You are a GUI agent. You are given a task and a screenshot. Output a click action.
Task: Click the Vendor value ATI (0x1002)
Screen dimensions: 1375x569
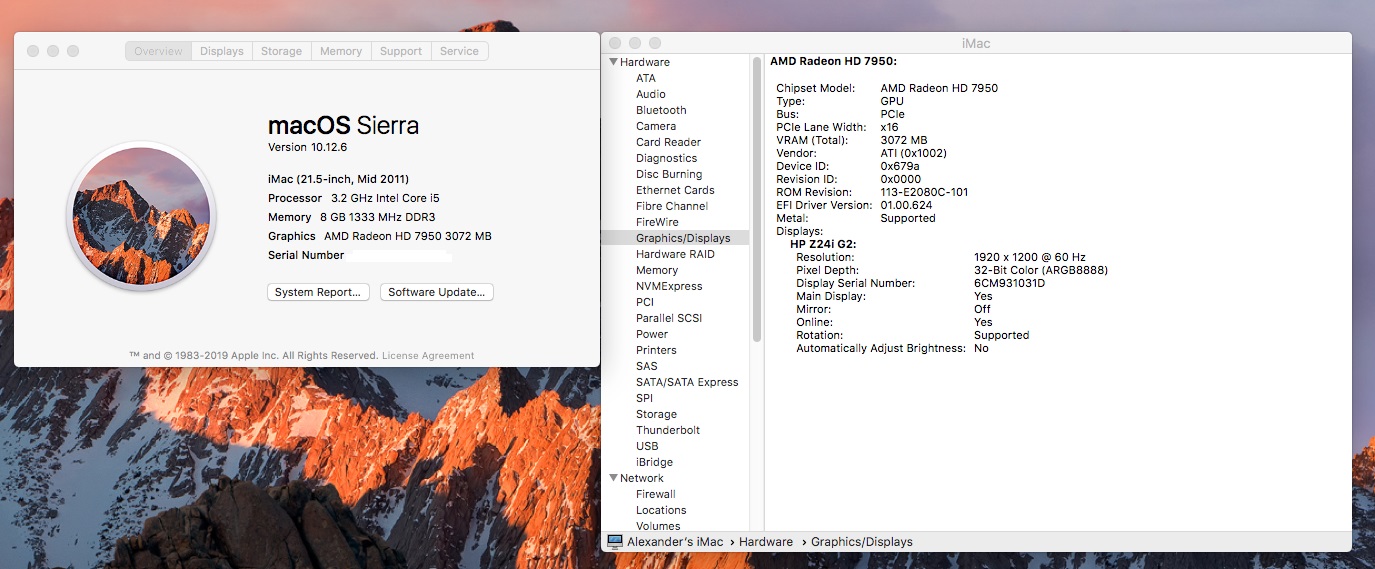pyautogui.click(x=913, y=153)
